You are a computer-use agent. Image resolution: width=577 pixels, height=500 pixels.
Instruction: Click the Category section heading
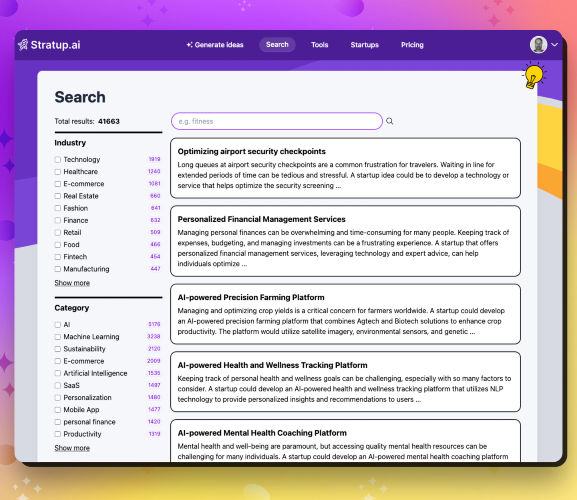point(72,308)
